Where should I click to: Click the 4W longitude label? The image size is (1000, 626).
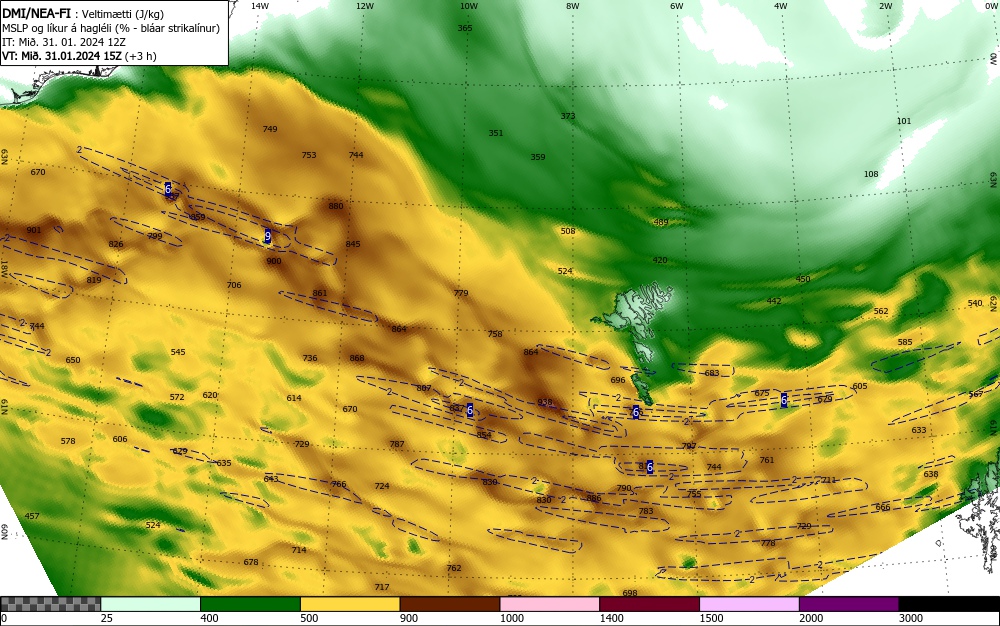(x=781, y=6)
